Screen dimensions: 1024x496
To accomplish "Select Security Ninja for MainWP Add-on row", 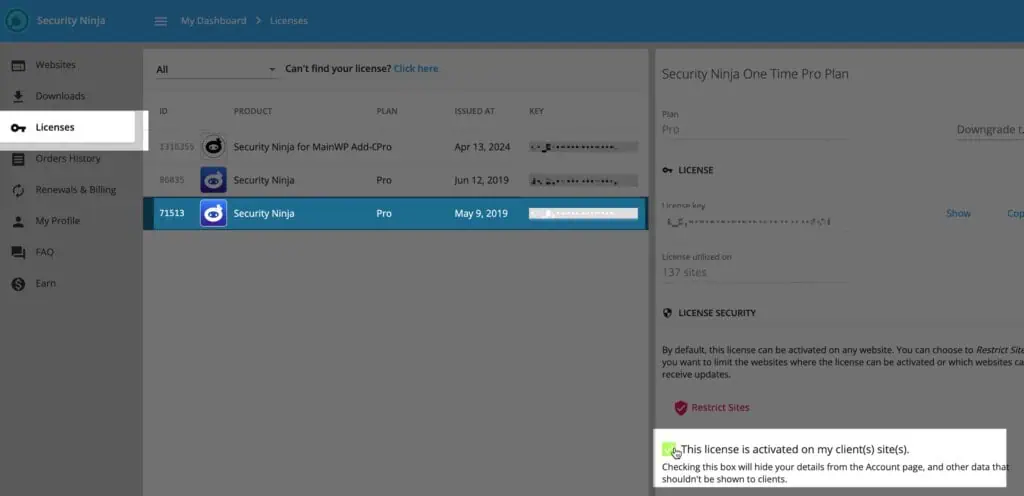I will pos(395,147).
